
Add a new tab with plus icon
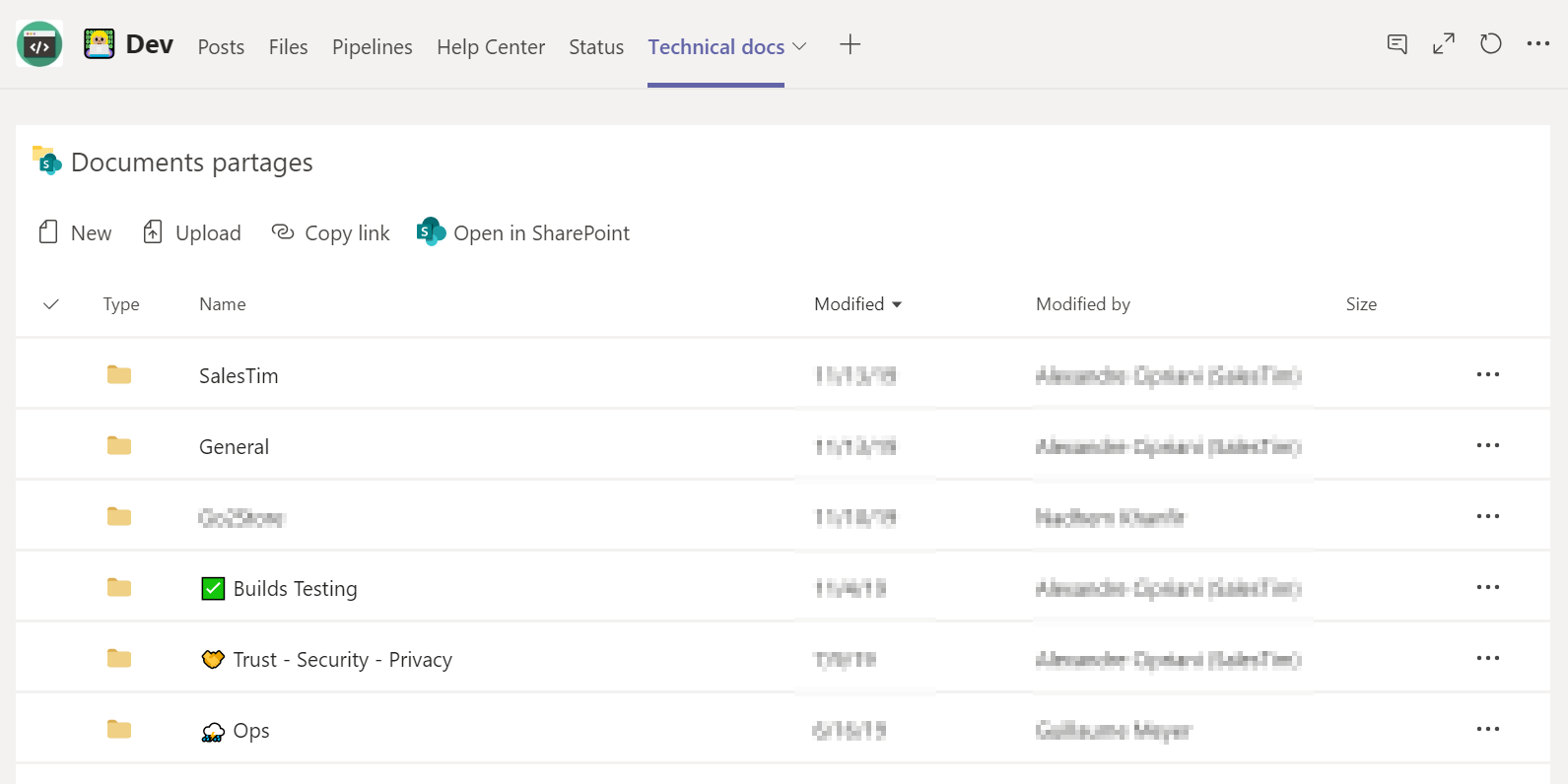coord(850,44)
